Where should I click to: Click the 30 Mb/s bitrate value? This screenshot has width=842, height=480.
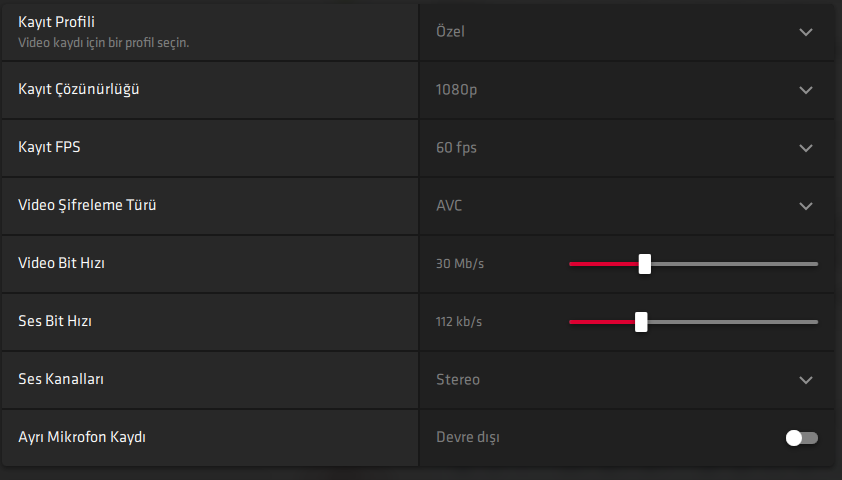click(460, 264)
